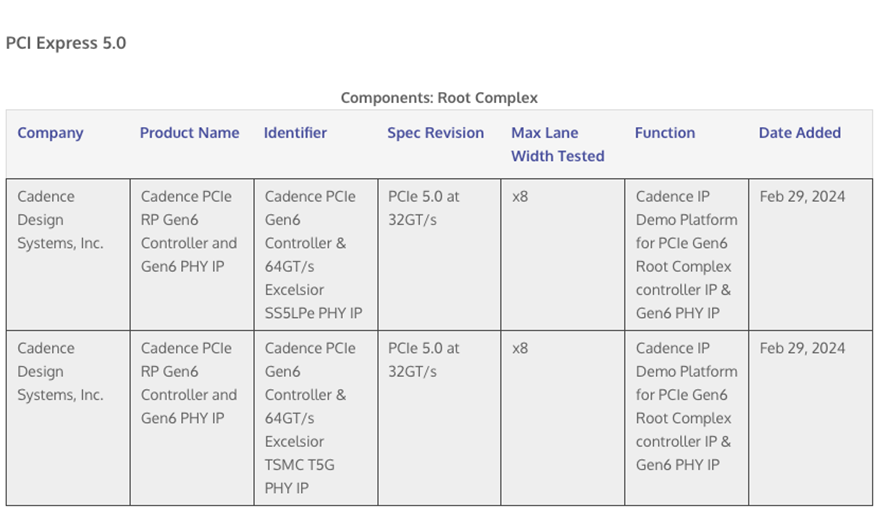Screen dimensions: 888x522
Task: Click Feb 29, 2024 in the first row
Action: coord(802,197)
